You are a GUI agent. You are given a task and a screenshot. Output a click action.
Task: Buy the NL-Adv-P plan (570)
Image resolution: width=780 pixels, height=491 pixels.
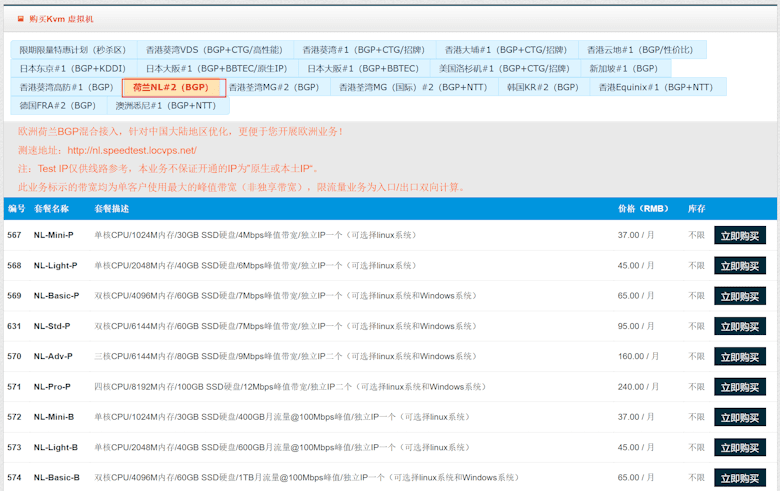coord(740,357)
